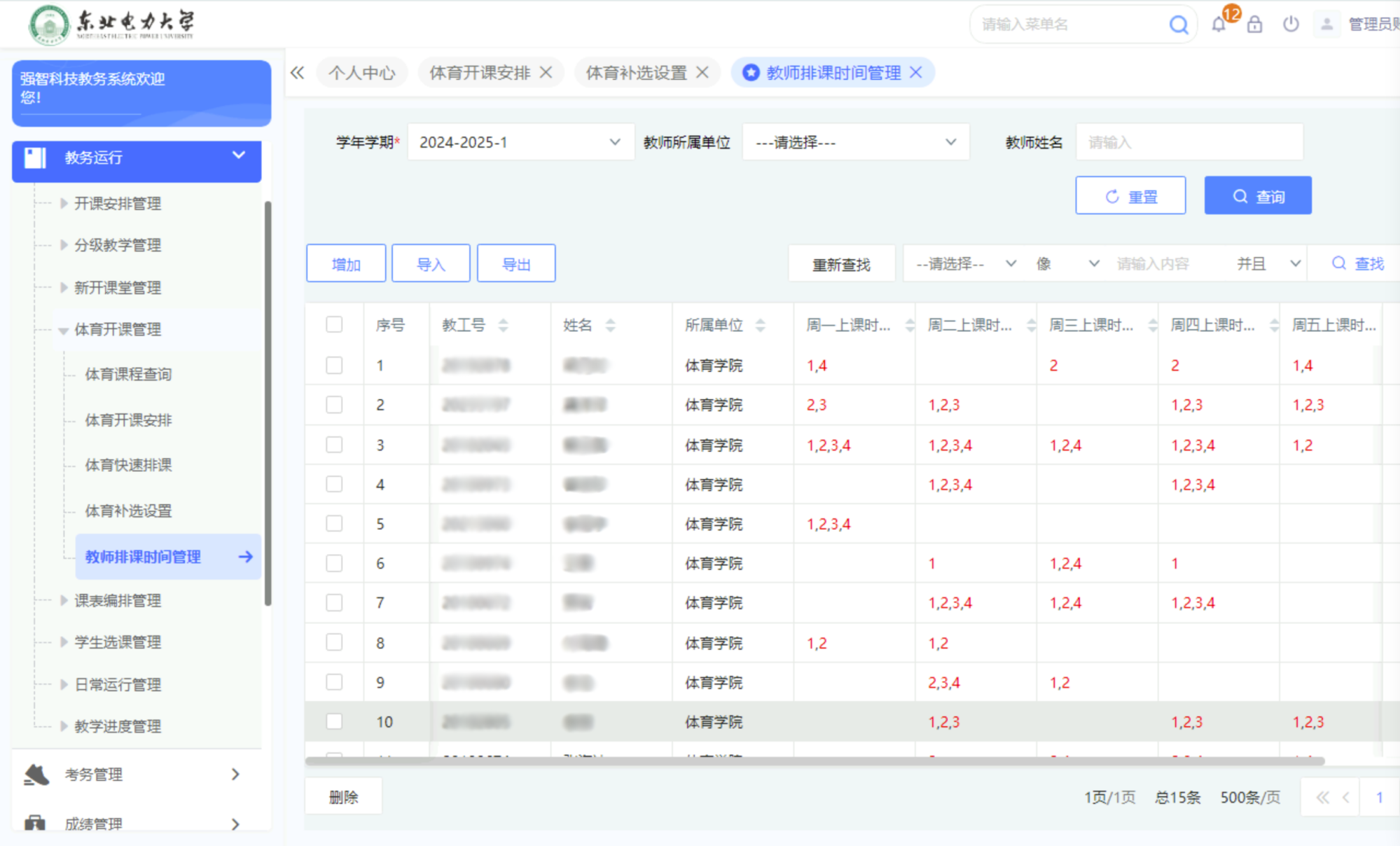Tick the checkbox for row 7
The image size is (1400, 846).
point(334,602)
